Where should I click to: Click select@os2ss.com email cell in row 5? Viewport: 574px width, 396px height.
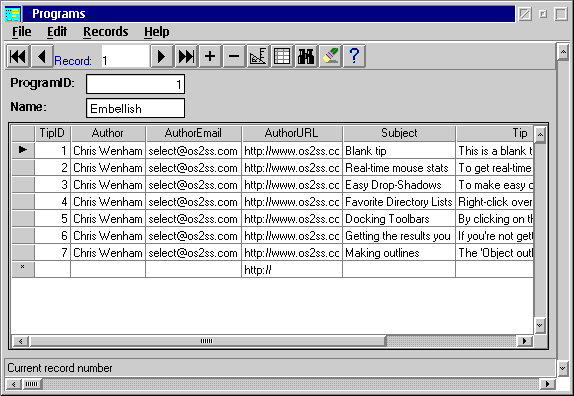(193, 219)
